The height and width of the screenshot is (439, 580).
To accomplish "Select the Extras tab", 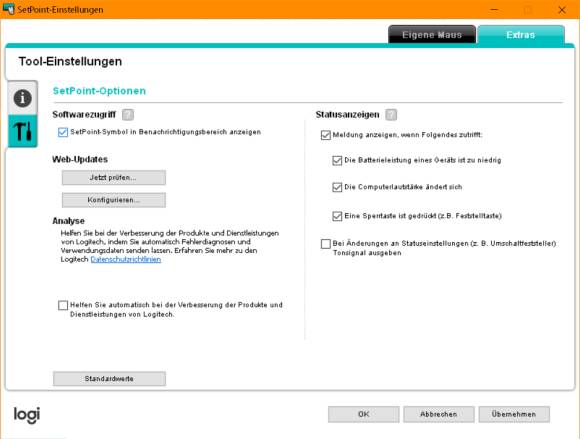I will coord(521,35).
